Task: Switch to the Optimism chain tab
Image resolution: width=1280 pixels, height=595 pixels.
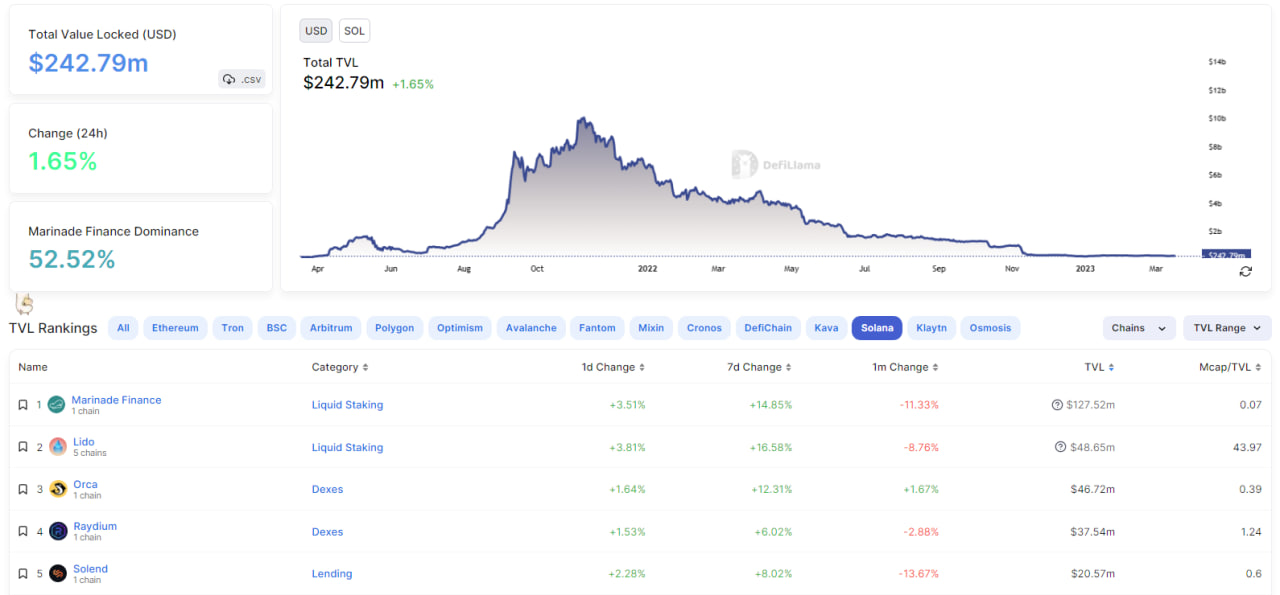Action: pyautogui.click(x=460, y=328)
